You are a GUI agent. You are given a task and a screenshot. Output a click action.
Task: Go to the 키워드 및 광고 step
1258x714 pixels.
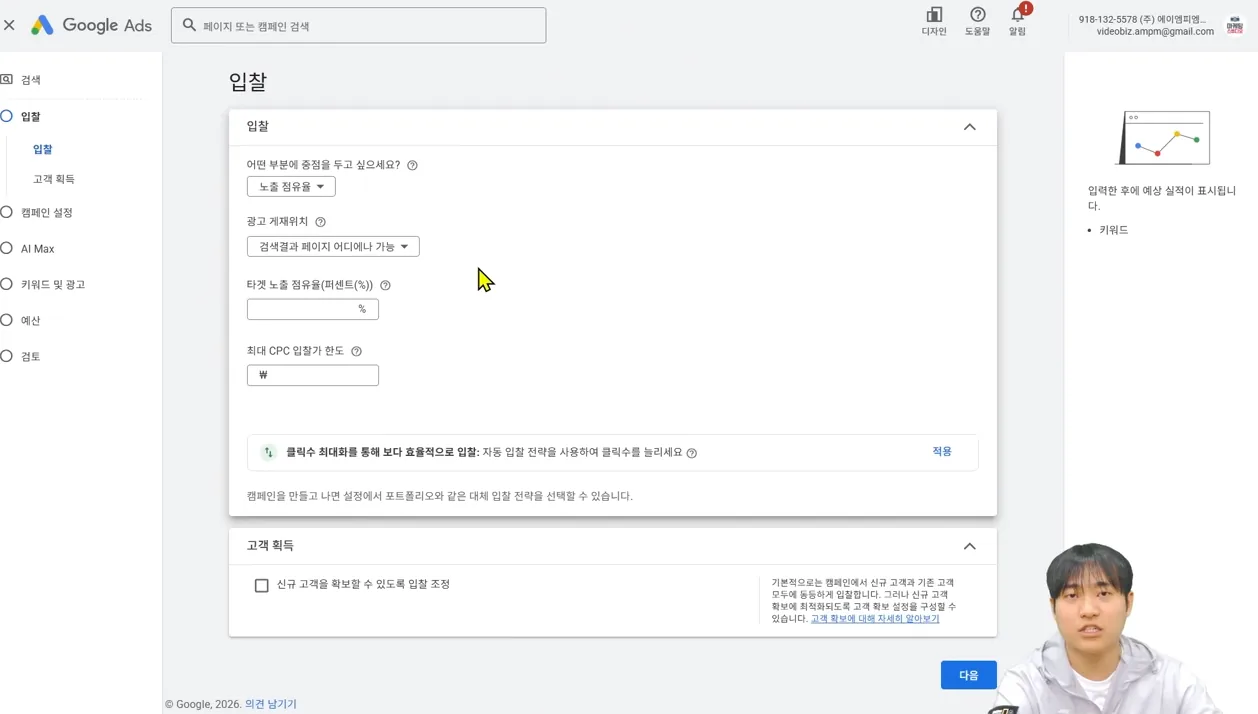[x=53, y=285]
